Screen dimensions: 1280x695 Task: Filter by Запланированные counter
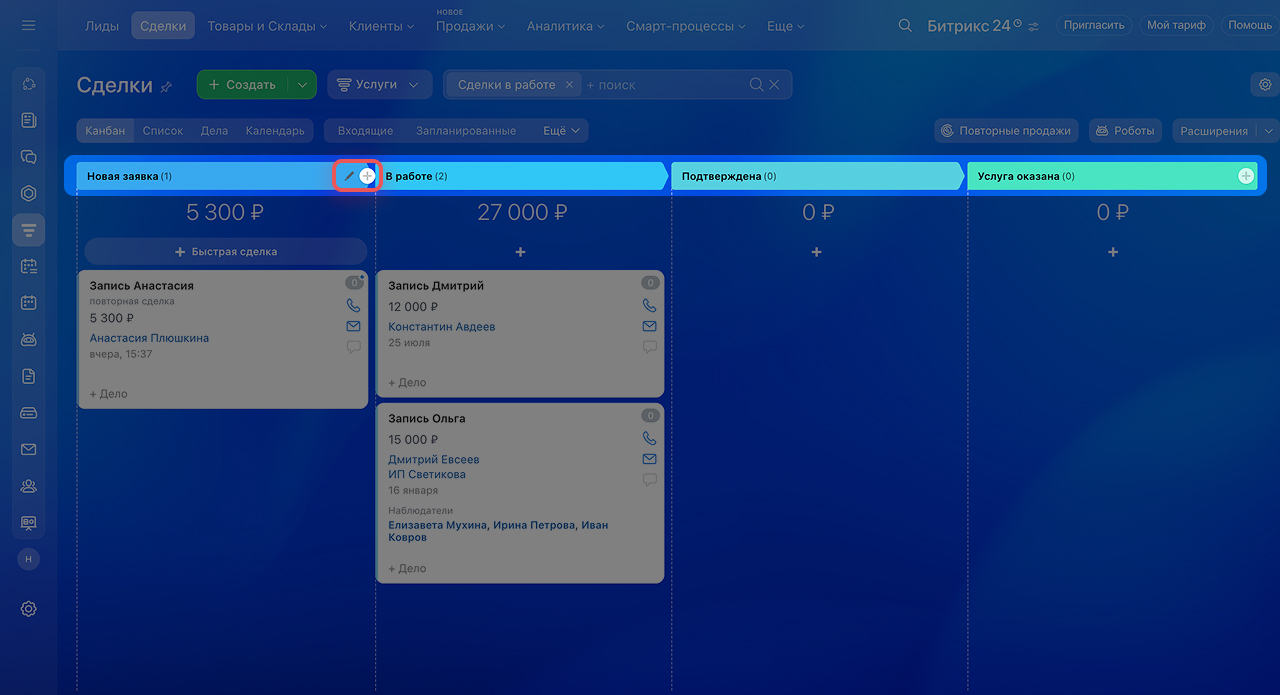coord(466,131)
